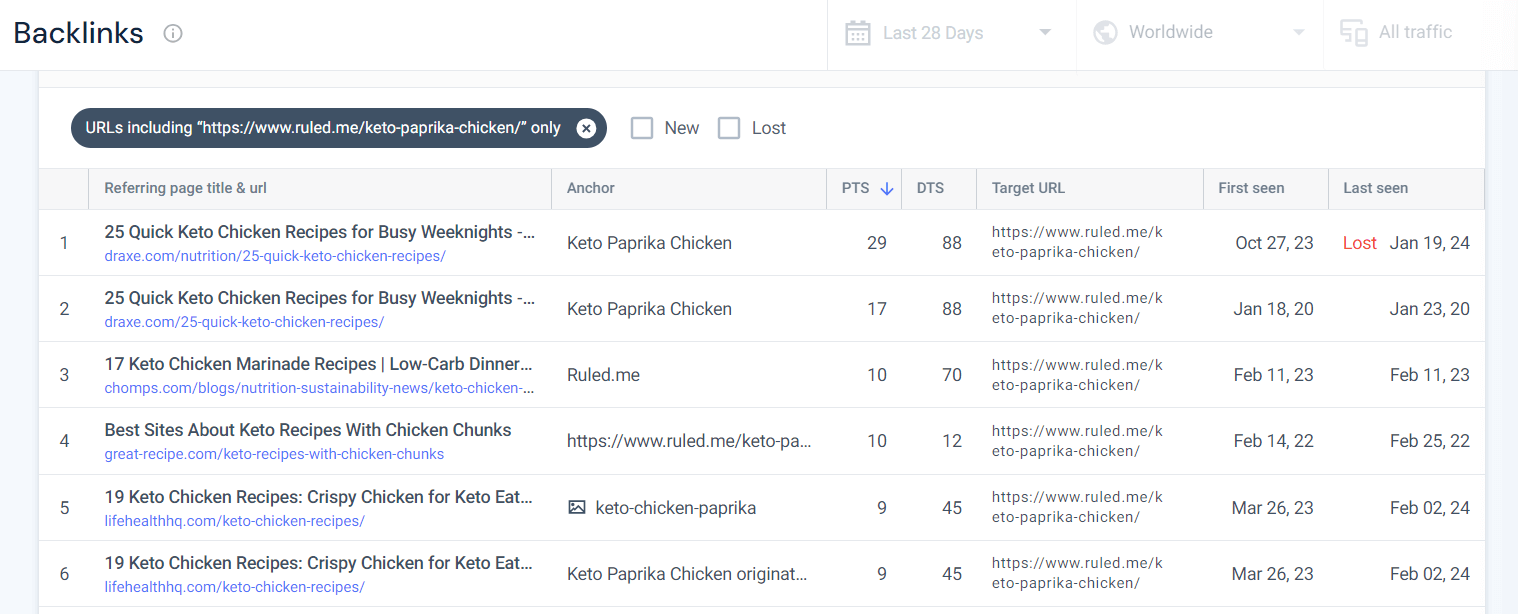Sort by the DTS column header
The width and height of the screenshot is (1518, 614).
coord(930,188)
